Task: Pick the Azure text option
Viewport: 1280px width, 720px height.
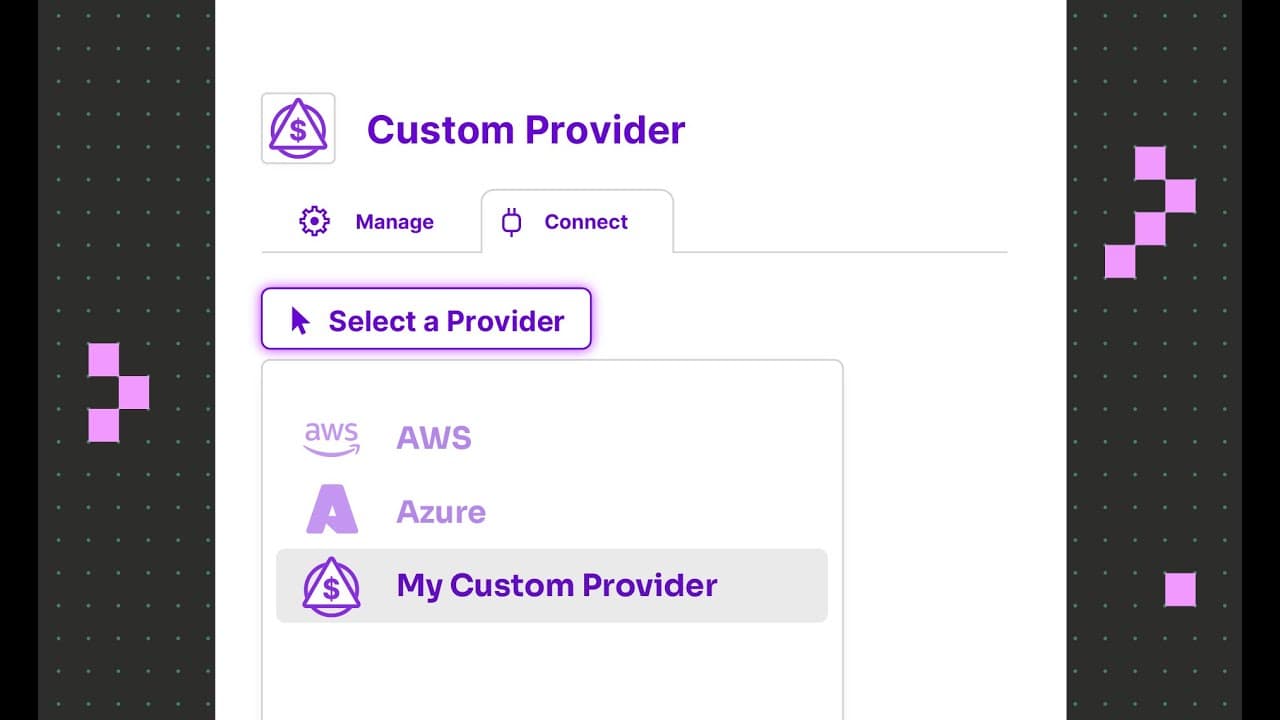Action: click(441, 512)
